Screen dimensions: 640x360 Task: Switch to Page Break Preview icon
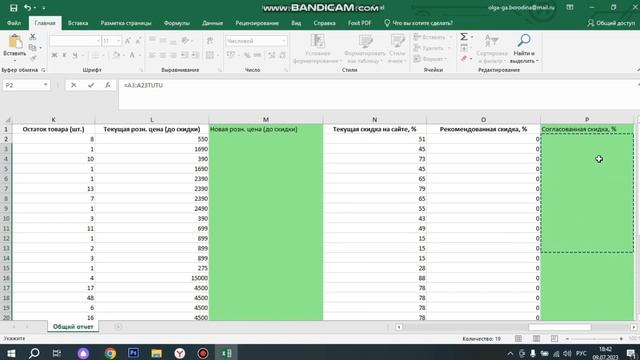[554, 339]
